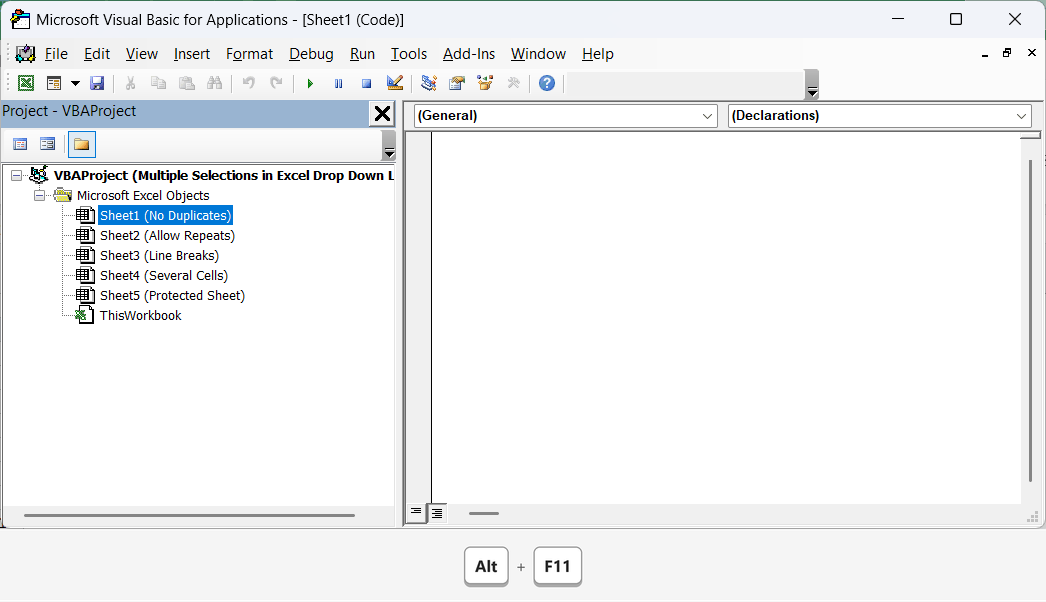Select ThisWorkbook in project tree
1046x602 pixels.
(x=141, y=316)
